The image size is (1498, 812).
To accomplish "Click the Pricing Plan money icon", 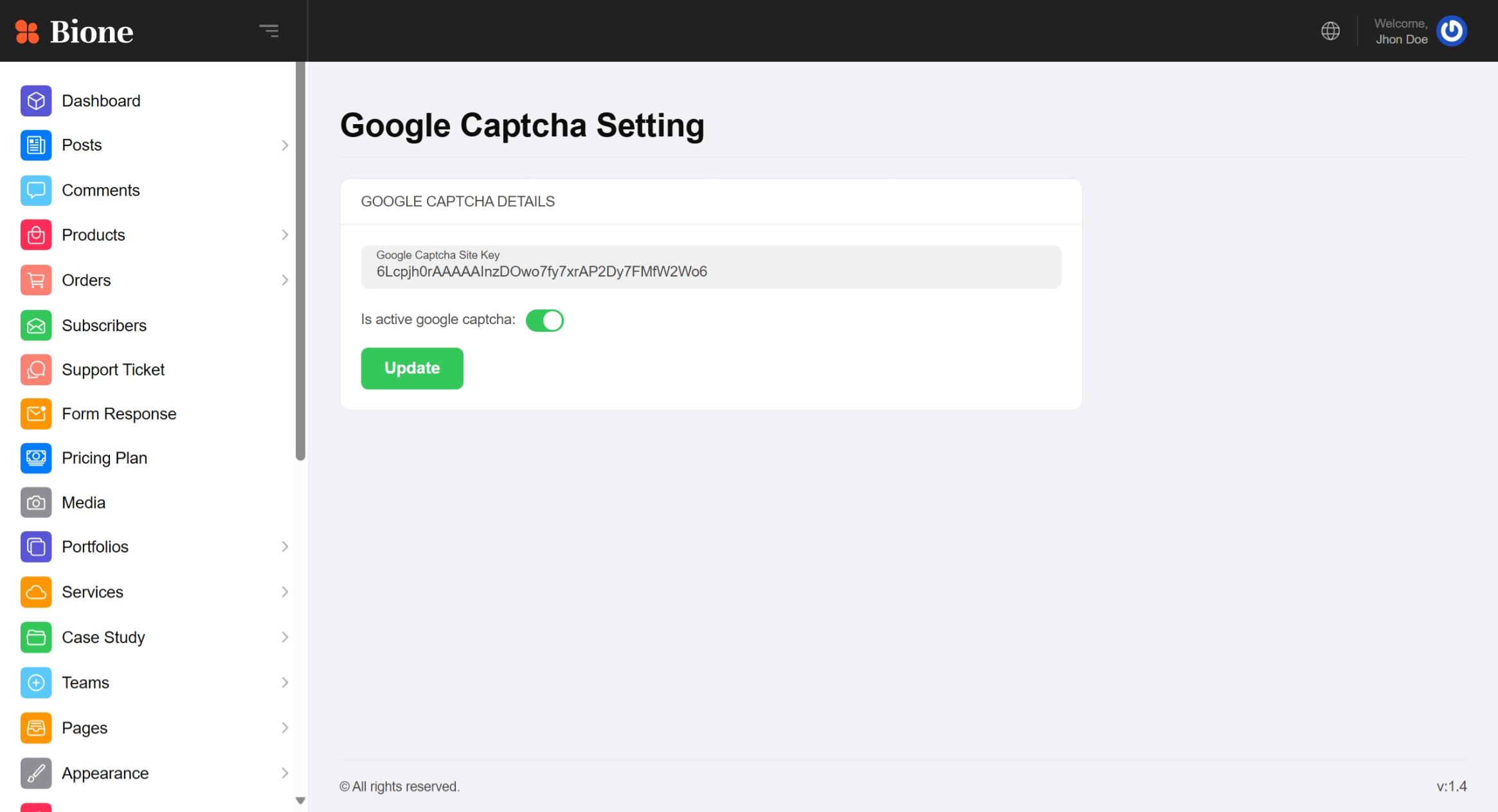I will tap(36, 458).
